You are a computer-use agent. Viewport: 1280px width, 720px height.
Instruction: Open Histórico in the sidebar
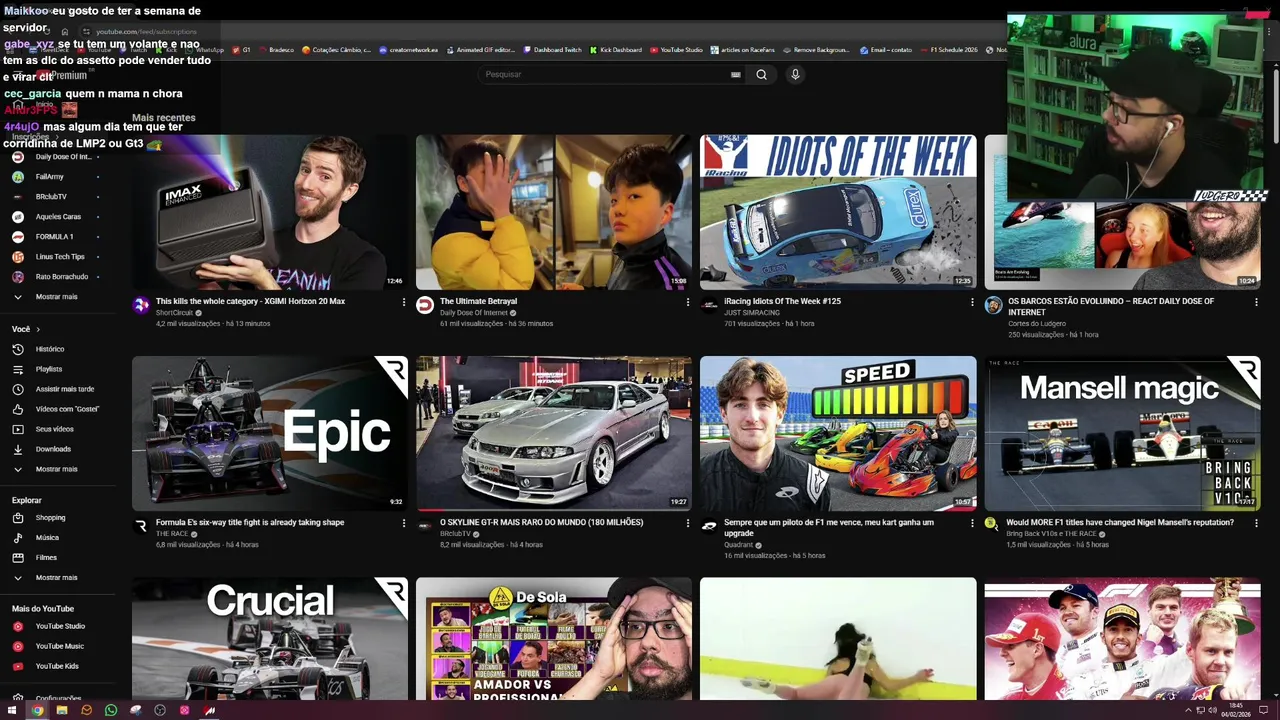[50, 349]
